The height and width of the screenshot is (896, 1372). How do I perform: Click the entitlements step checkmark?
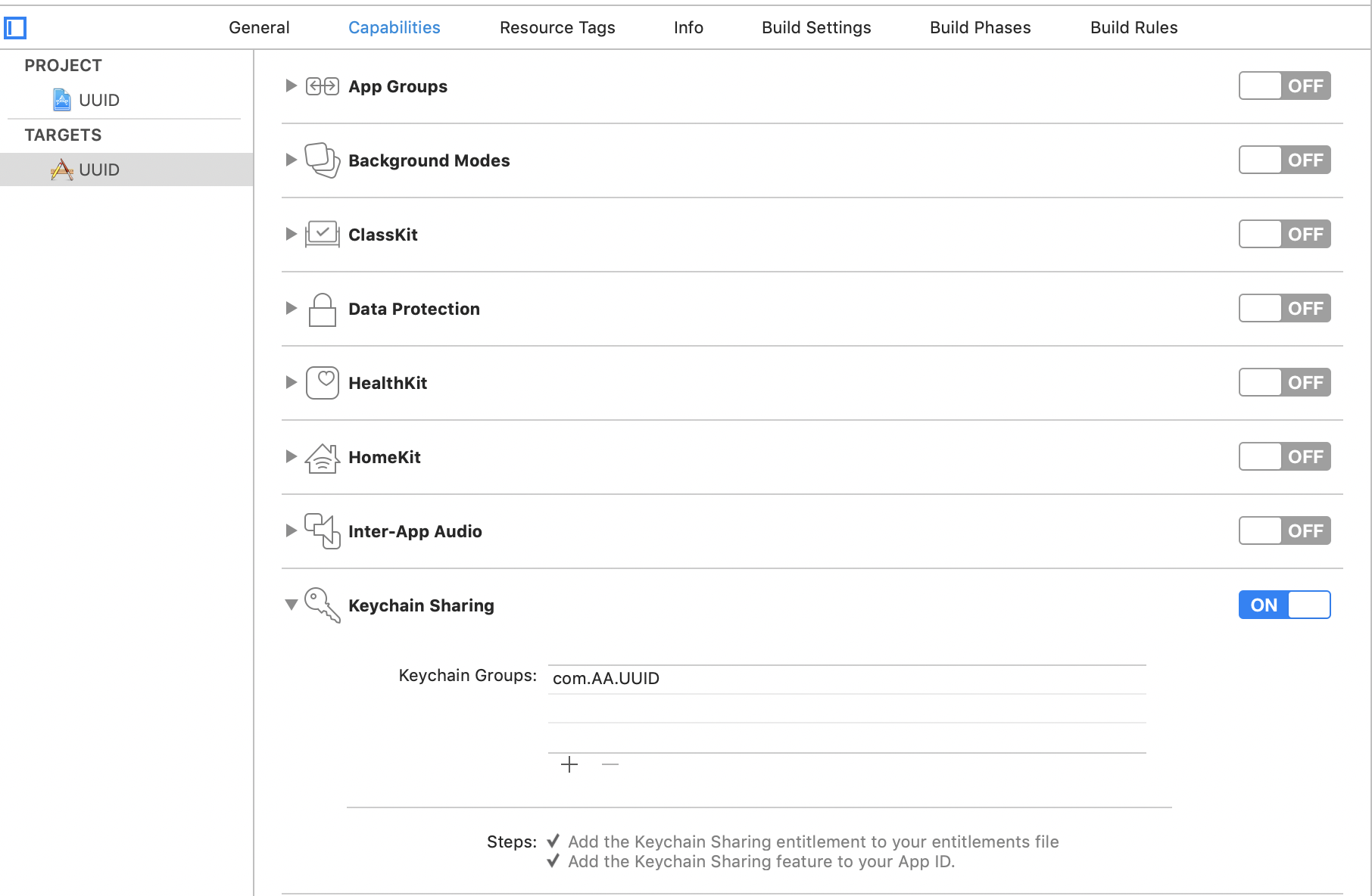[553, 841]
